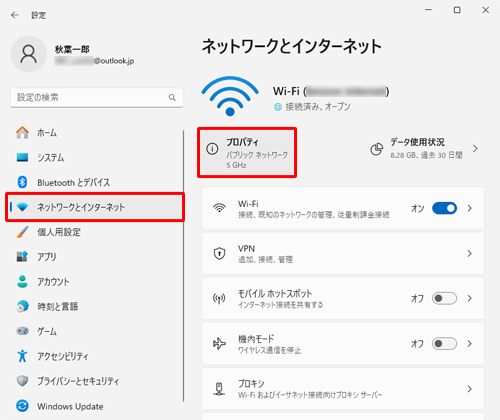Open the Accounts person icon
The image size is (500, 420).
click(22, 281)
